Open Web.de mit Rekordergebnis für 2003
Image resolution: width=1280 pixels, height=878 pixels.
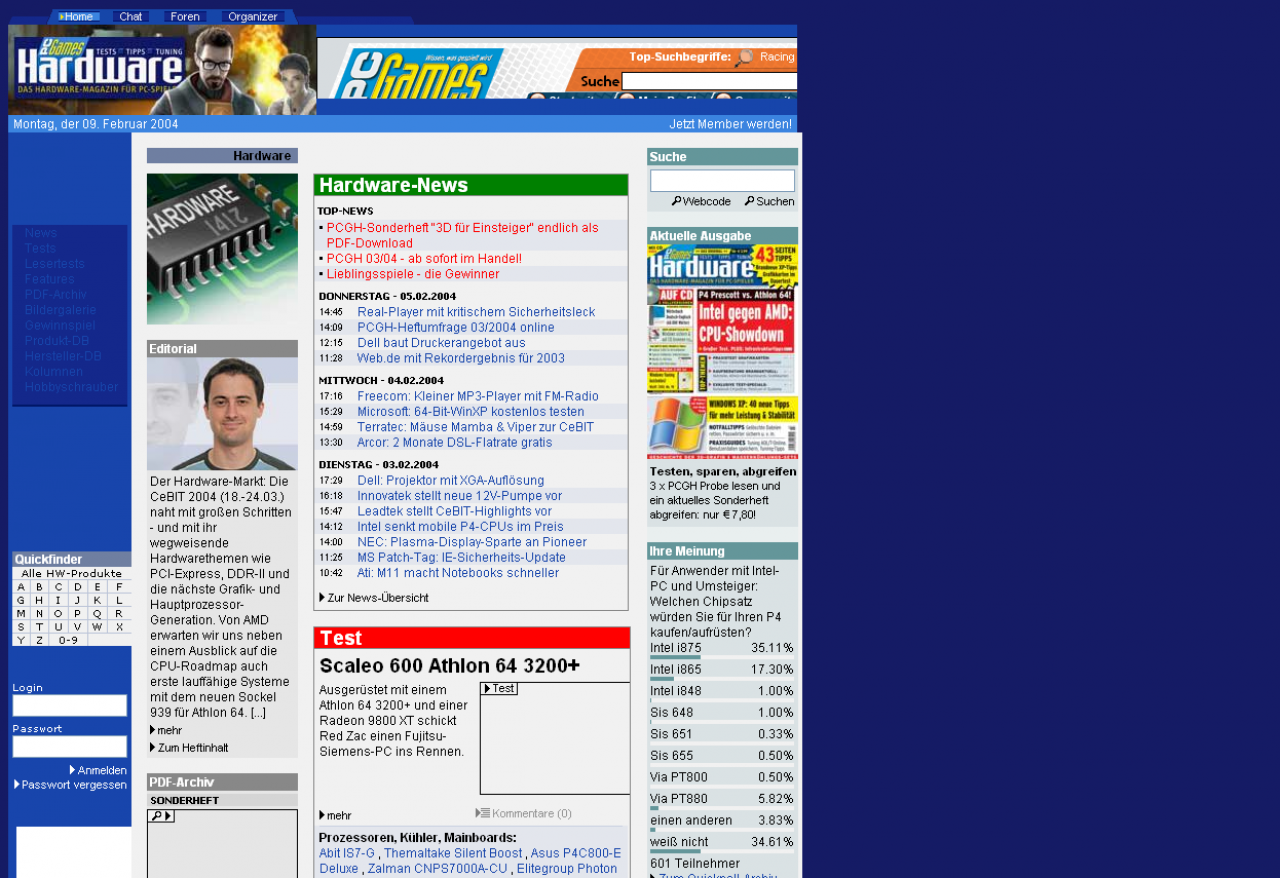click(x=461, y=358)
